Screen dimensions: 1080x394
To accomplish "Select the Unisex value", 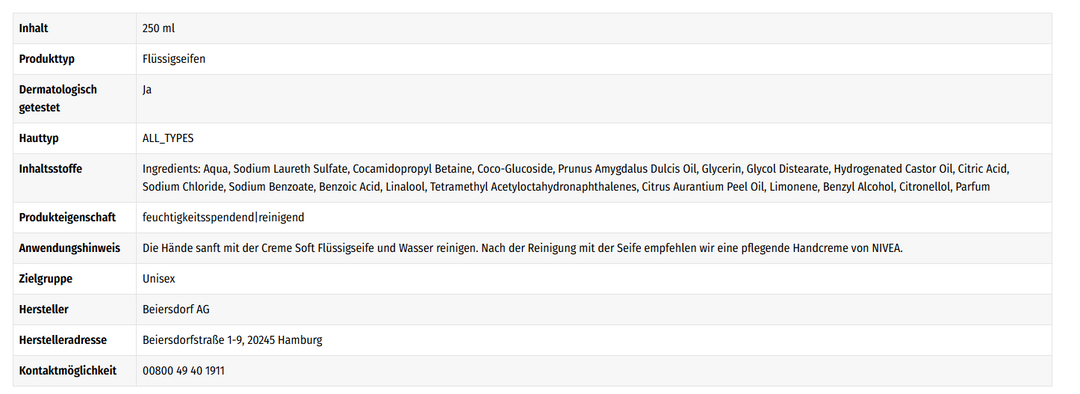I will tap(158, 279).
